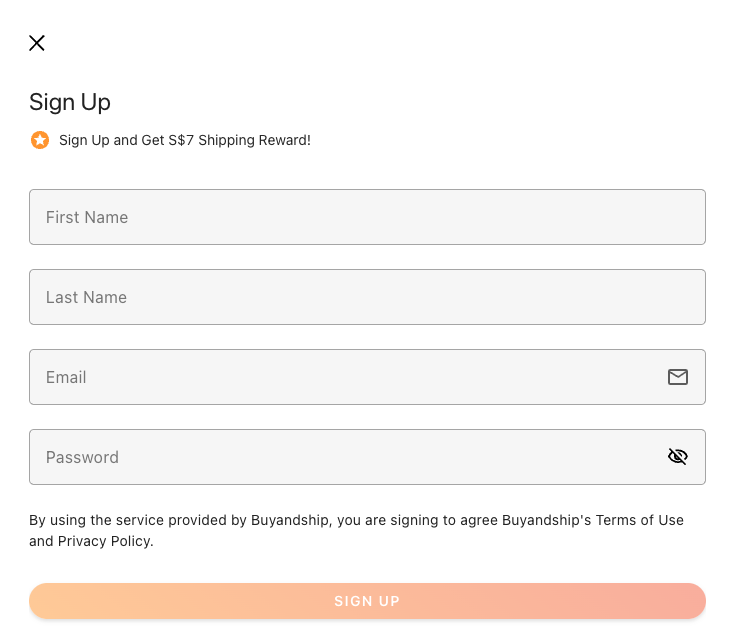Click the crossed-out eye icon in Password field
The width and height of the screenshot is (735, 628).
(x=678, y=456)
